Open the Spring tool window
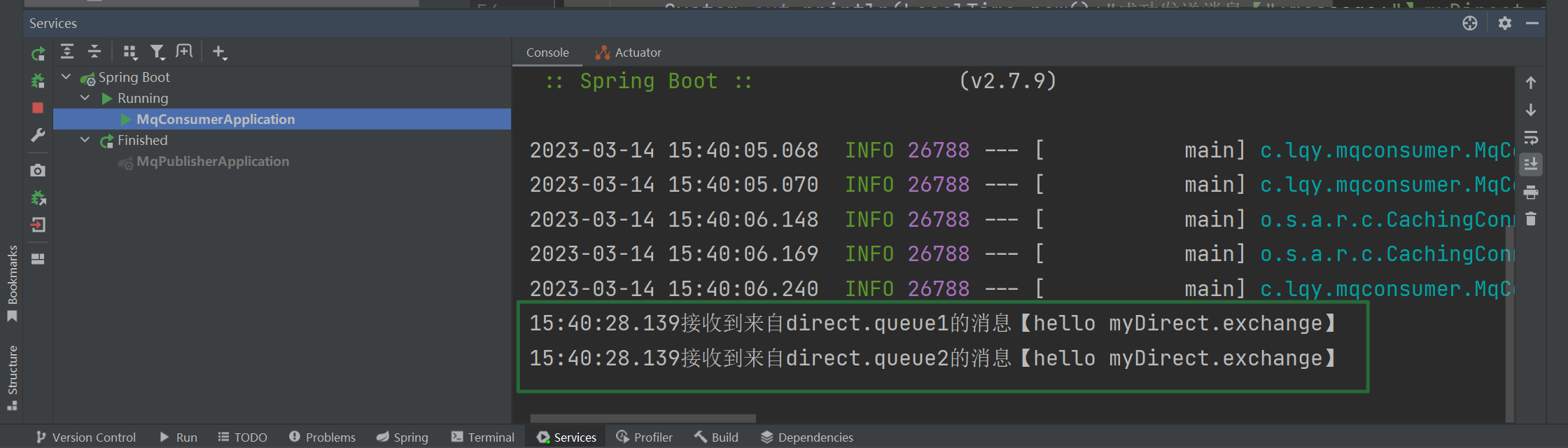1568x448 pixels. pos(402,437)
